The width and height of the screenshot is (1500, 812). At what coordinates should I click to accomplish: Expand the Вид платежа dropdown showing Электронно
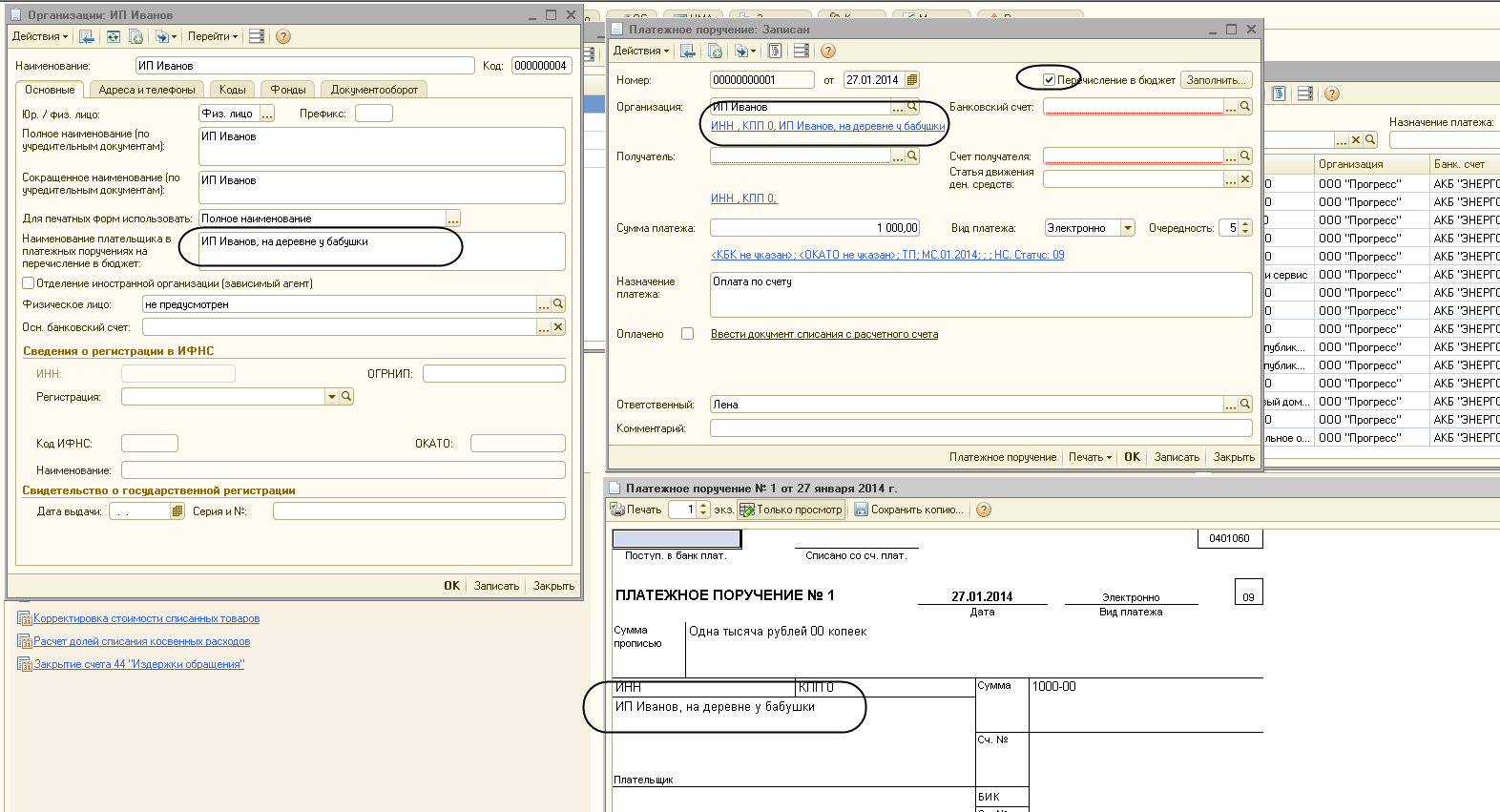click(1128, 228)
